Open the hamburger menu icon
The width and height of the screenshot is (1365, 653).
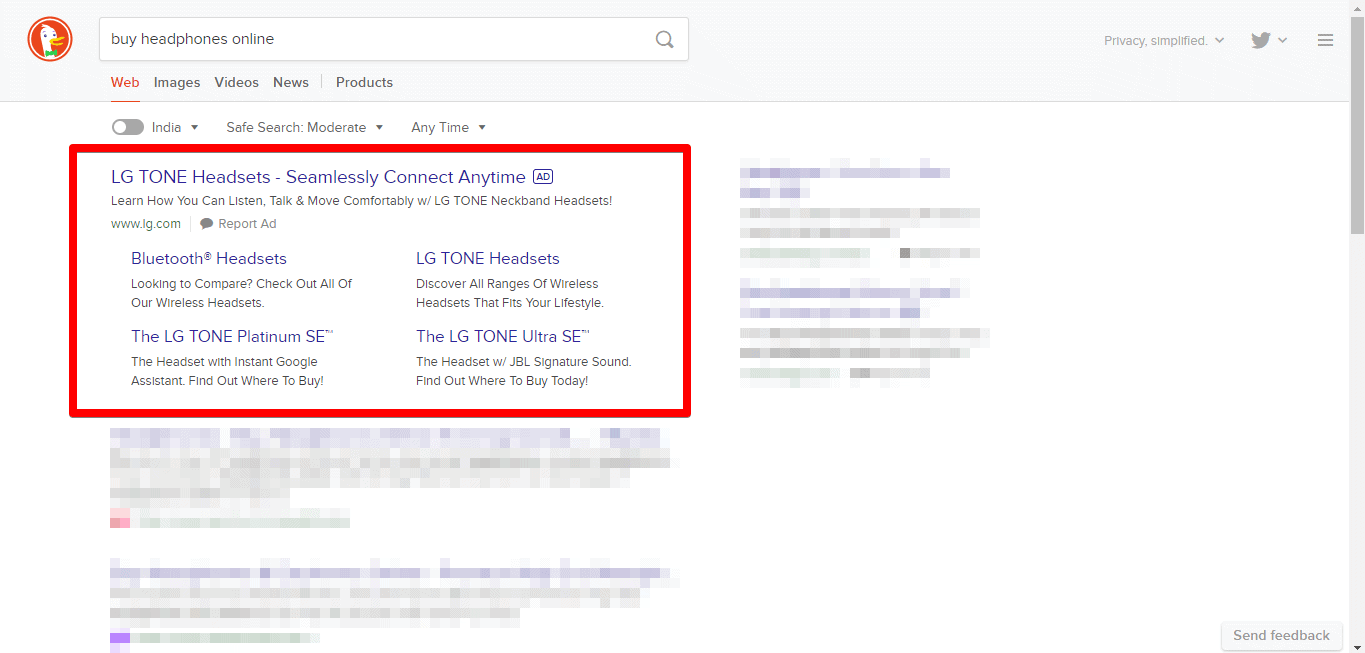click(x=1325, y=40)
